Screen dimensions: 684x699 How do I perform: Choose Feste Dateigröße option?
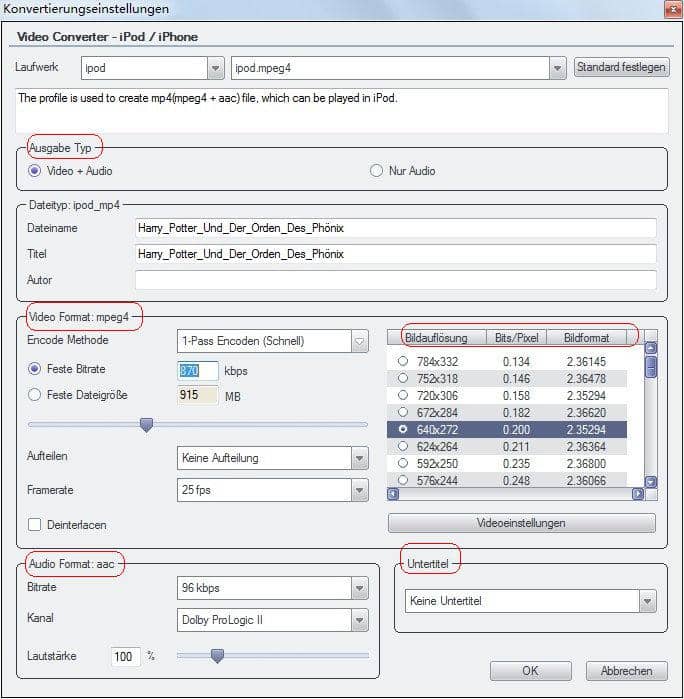[35, 395]
